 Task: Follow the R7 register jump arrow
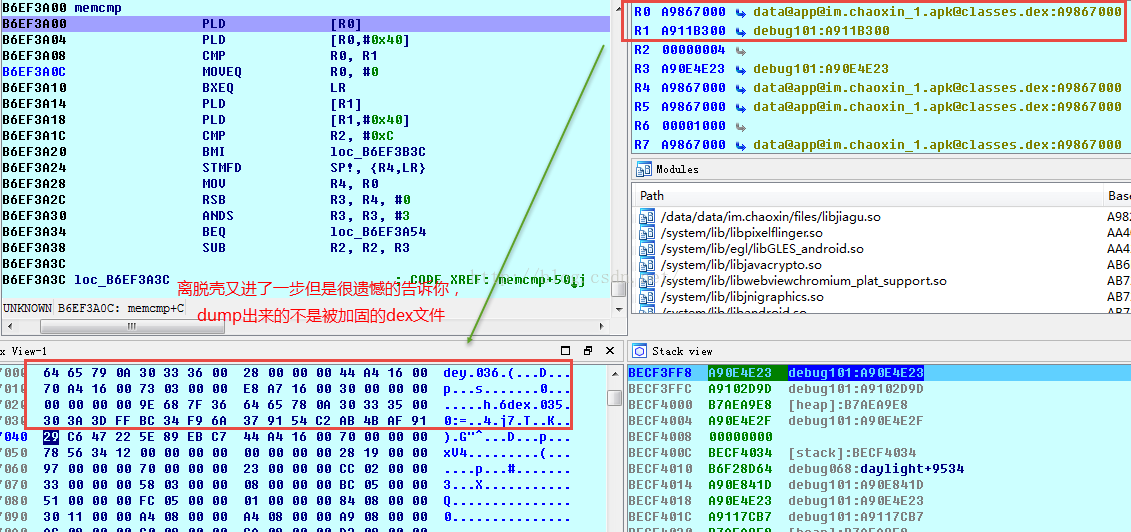click(x=740, y=145)
